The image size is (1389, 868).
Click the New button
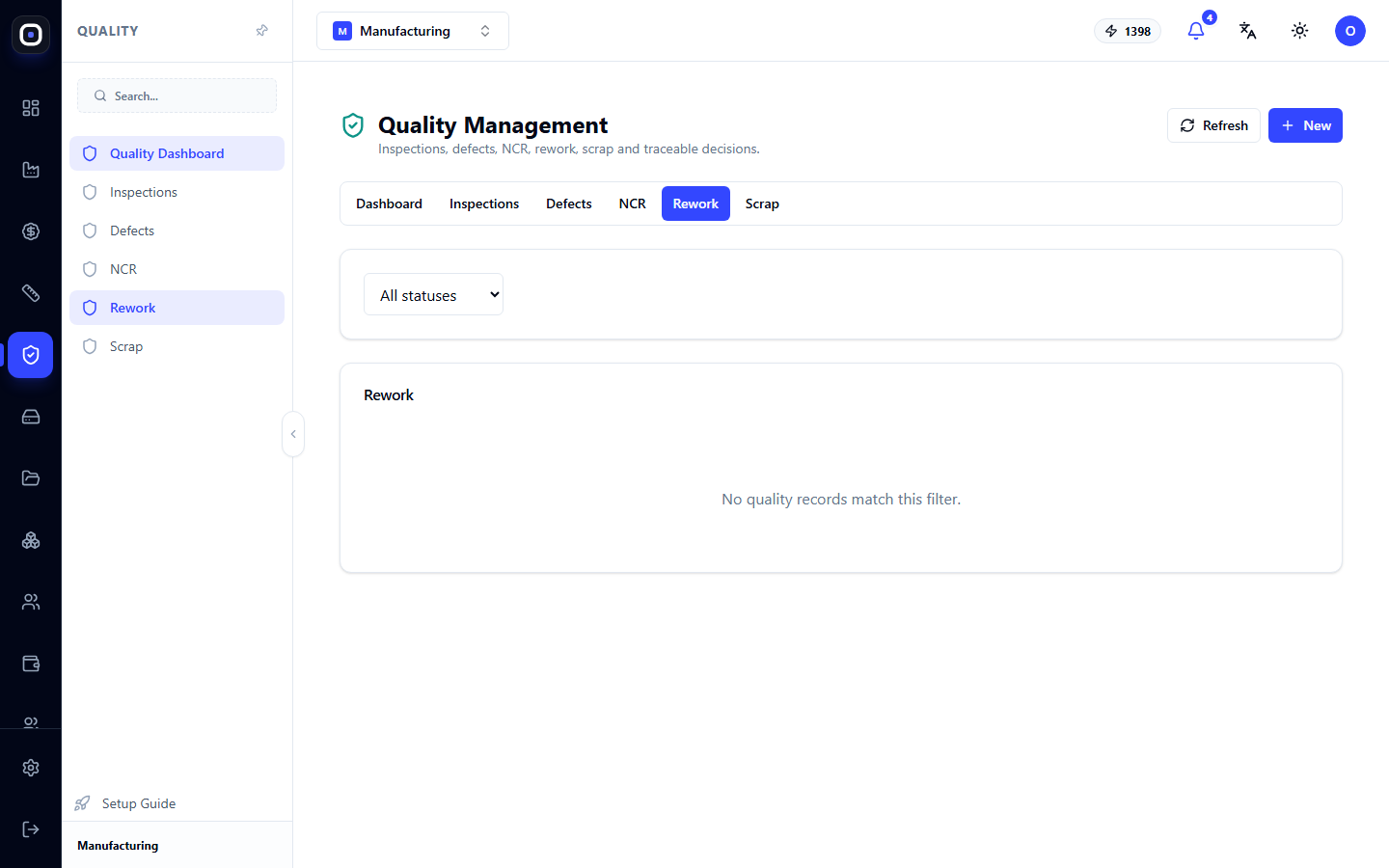pyautogui.click(x=1305, y=125)
